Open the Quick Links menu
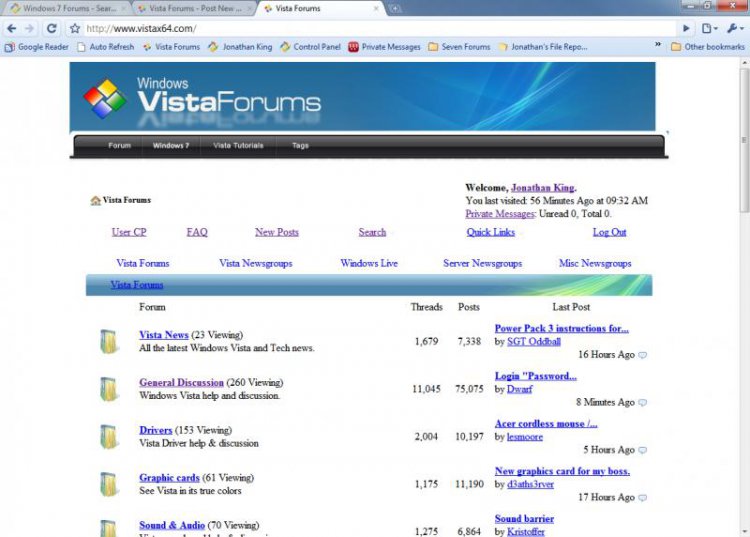Viewport: 750px width, 537px height. pyautogui.click(x=491, y=232)
